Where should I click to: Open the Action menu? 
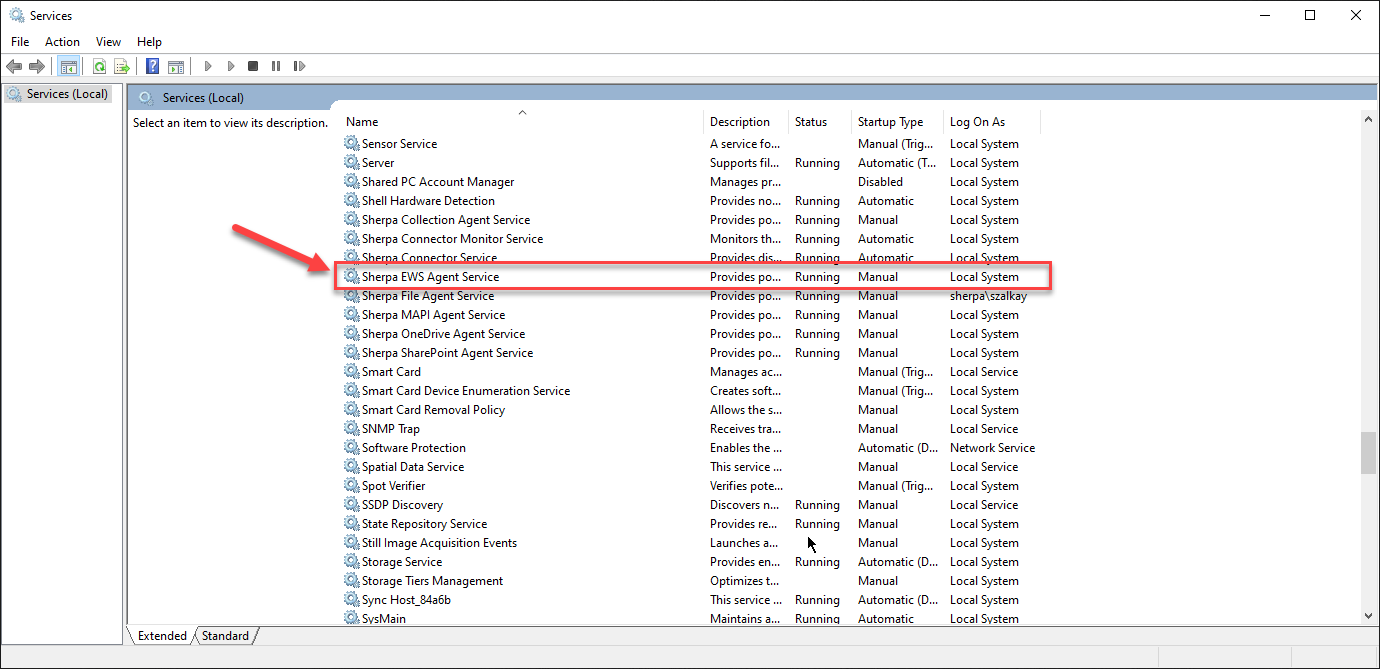62,42
